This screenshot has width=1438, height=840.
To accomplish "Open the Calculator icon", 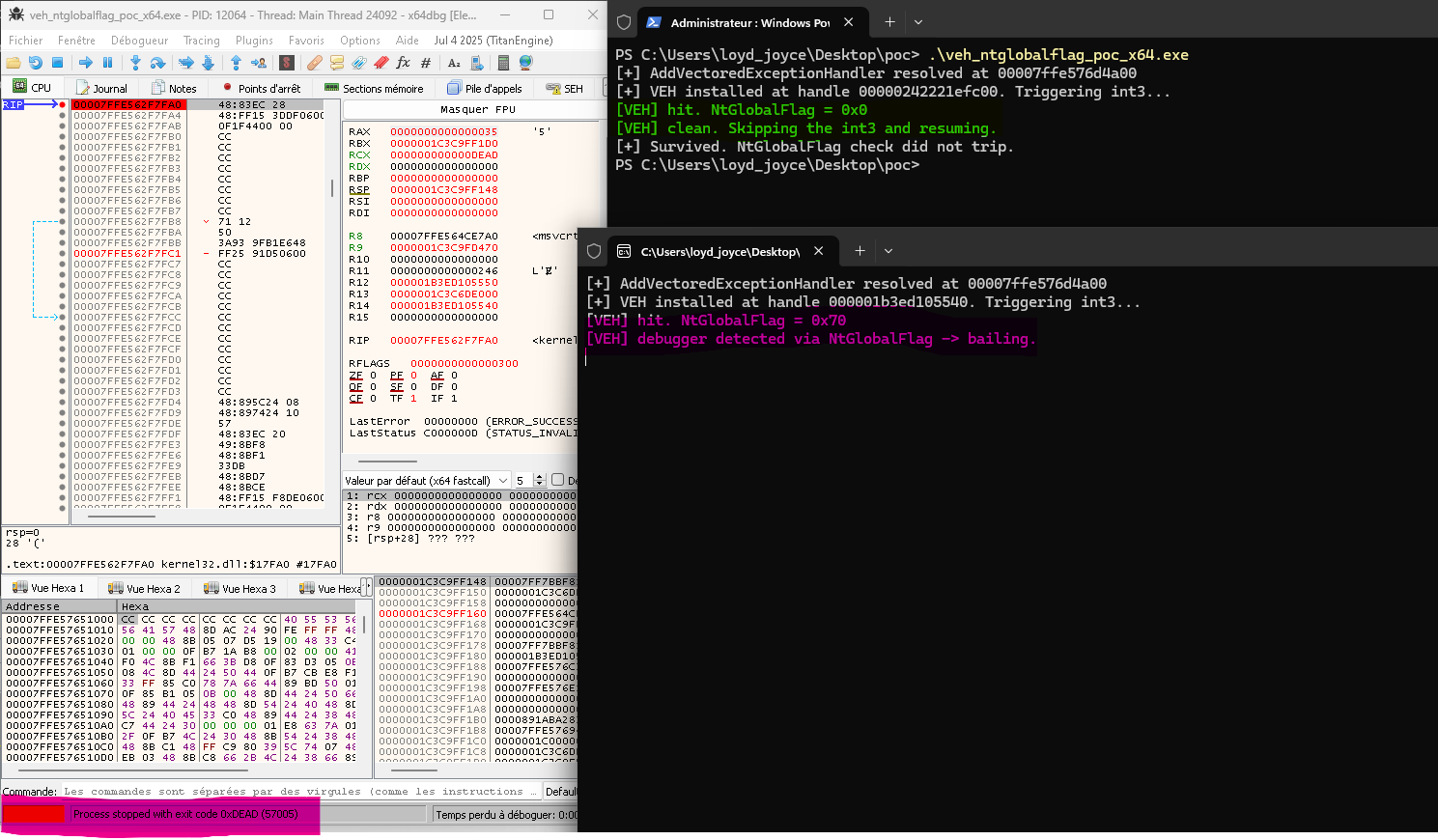I will click(x=503, y=63).
